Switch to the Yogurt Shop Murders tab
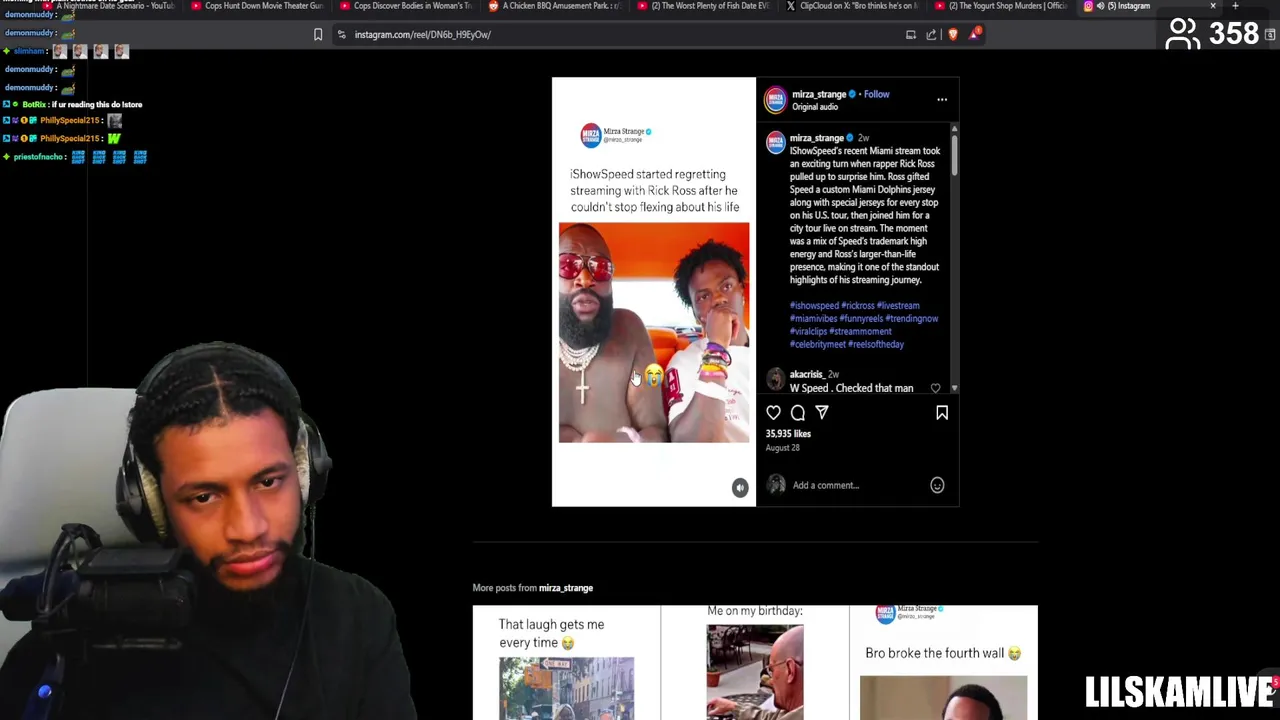Viewport: 1280px width, 720px height. tap(1002, 6)
